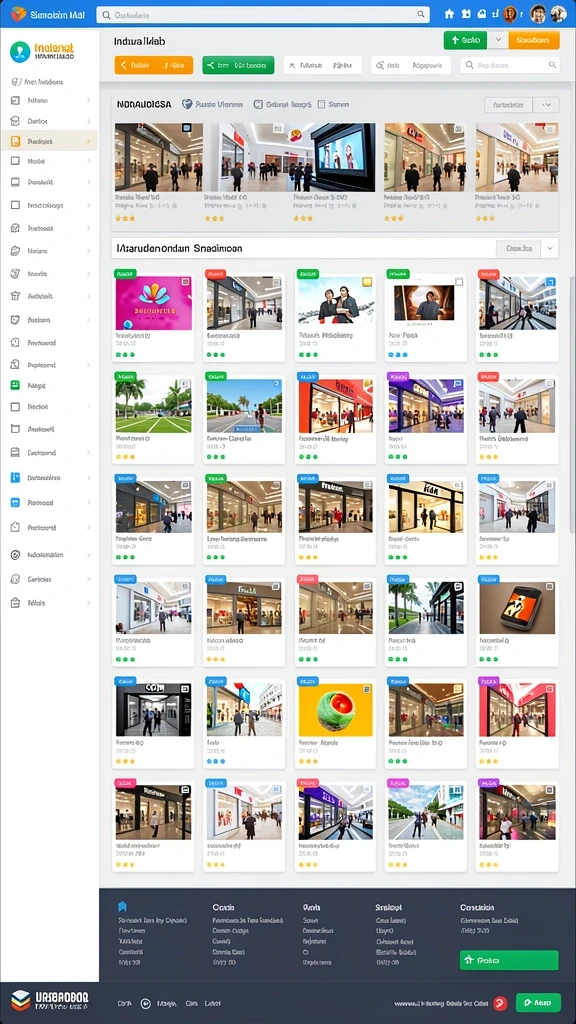
Task: Expand the trash bin sidebar row chevron
Action: [x=88, y=296]
